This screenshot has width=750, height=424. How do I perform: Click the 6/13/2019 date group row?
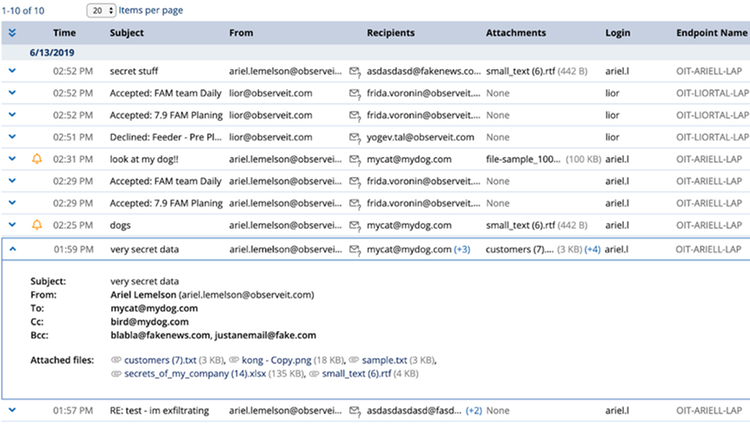(x=375, y=53)
